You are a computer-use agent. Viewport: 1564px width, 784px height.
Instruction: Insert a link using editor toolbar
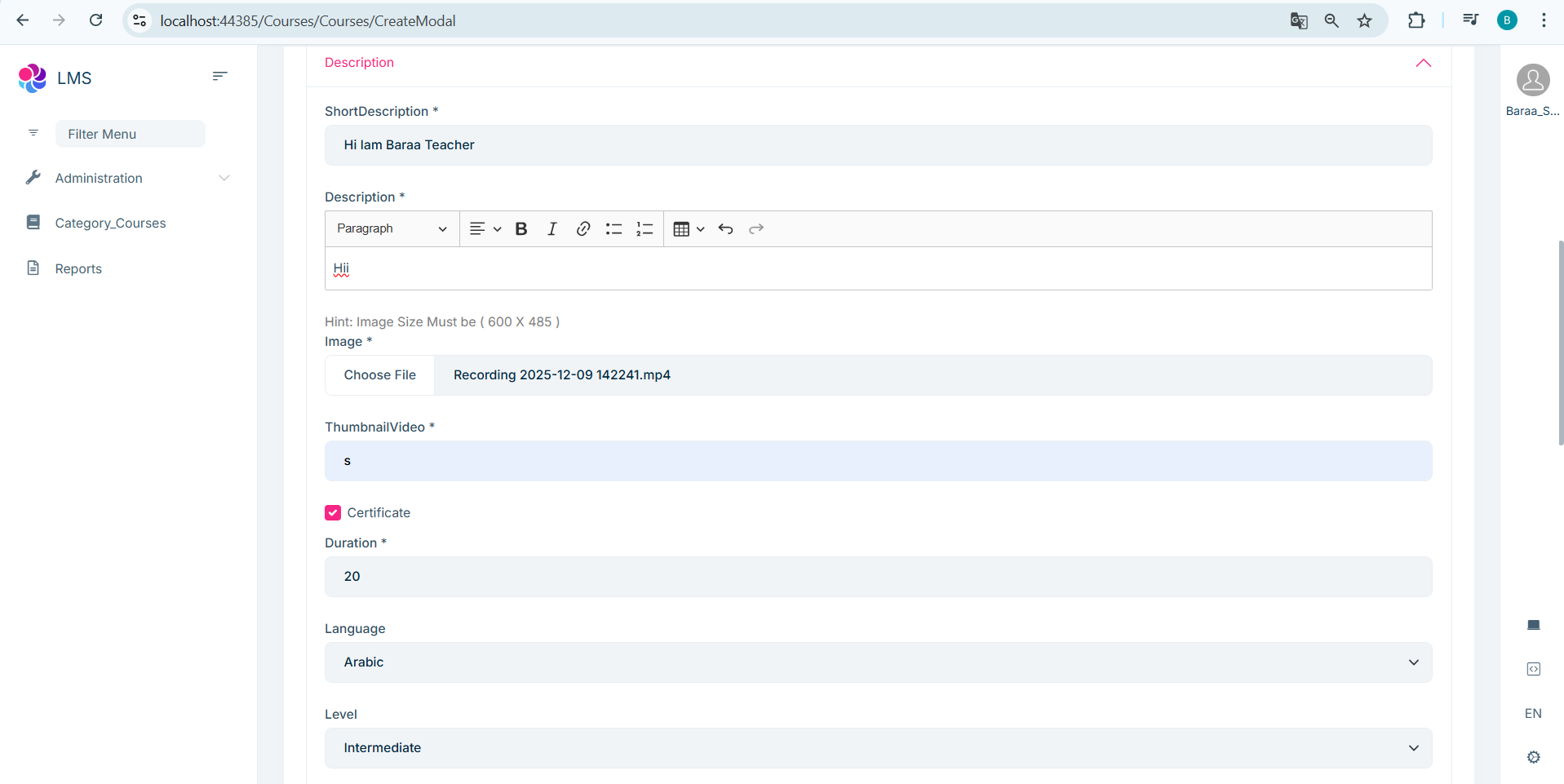point(583,229)
